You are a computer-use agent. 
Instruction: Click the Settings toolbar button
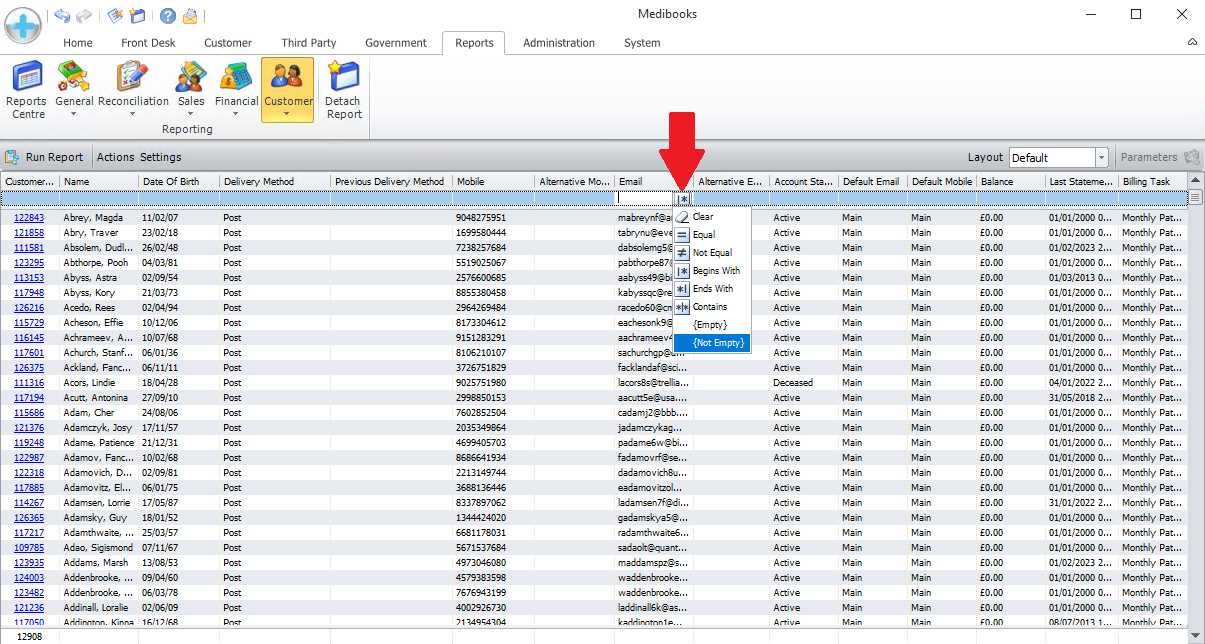tap(161, 157)
